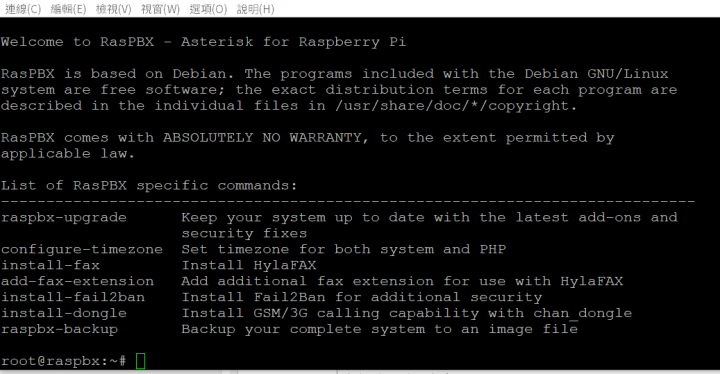
Task: Click the add-fax-extension command name
Action: 77,281
